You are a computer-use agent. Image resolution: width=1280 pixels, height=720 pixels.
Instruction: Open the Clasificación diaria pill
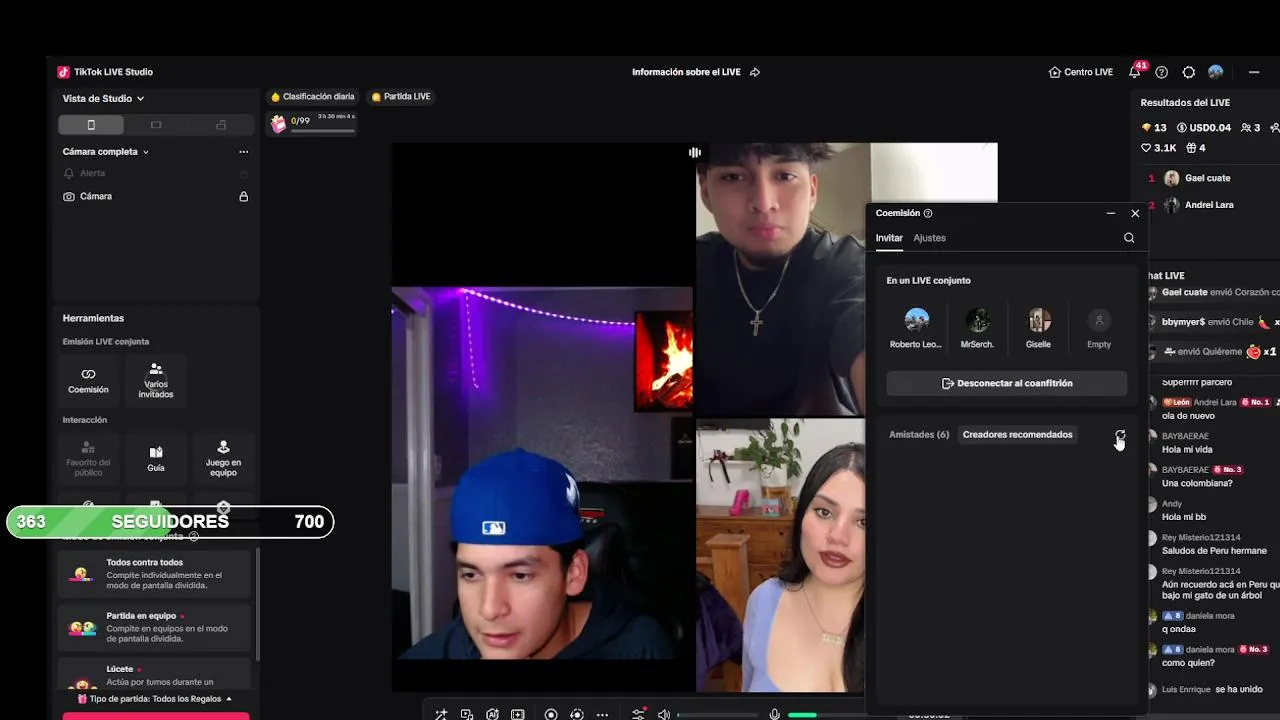(x=312, y=97)
